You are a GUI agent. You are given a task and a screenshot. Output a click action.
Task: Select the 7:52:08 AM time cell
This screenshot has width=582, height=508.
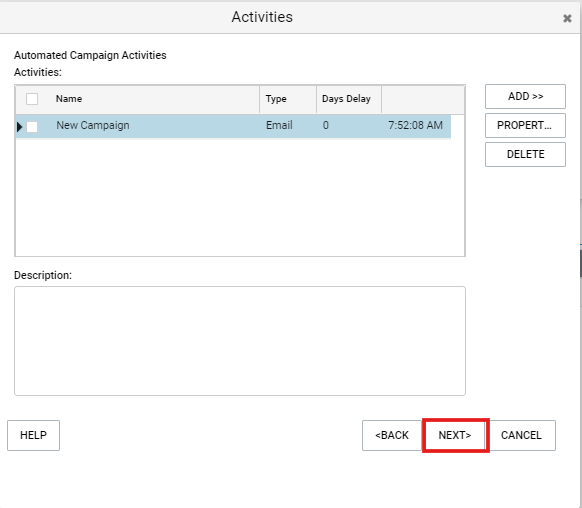pos(415,125)
